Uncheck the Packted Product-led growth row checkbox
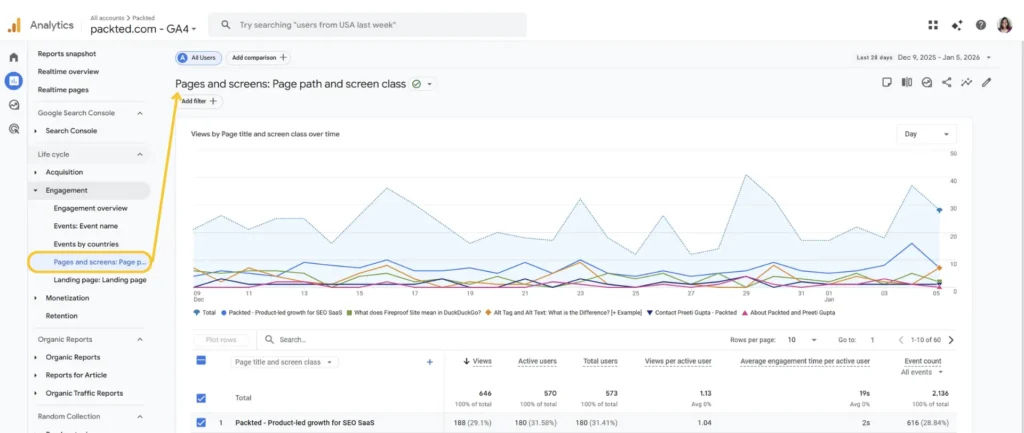This screenshot has height=433, width=1024. 201,423
